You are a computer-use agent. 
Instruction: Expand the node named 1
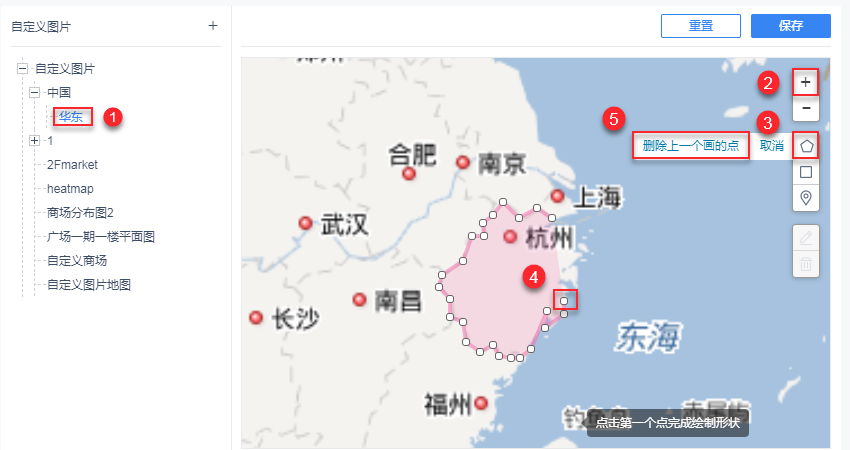[34, 140]
